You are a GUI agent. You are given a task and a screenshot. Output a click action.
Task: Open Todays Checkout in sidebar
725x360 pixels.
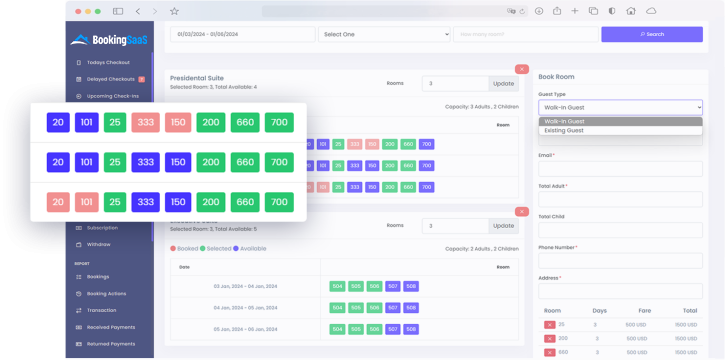coord(108,62)
